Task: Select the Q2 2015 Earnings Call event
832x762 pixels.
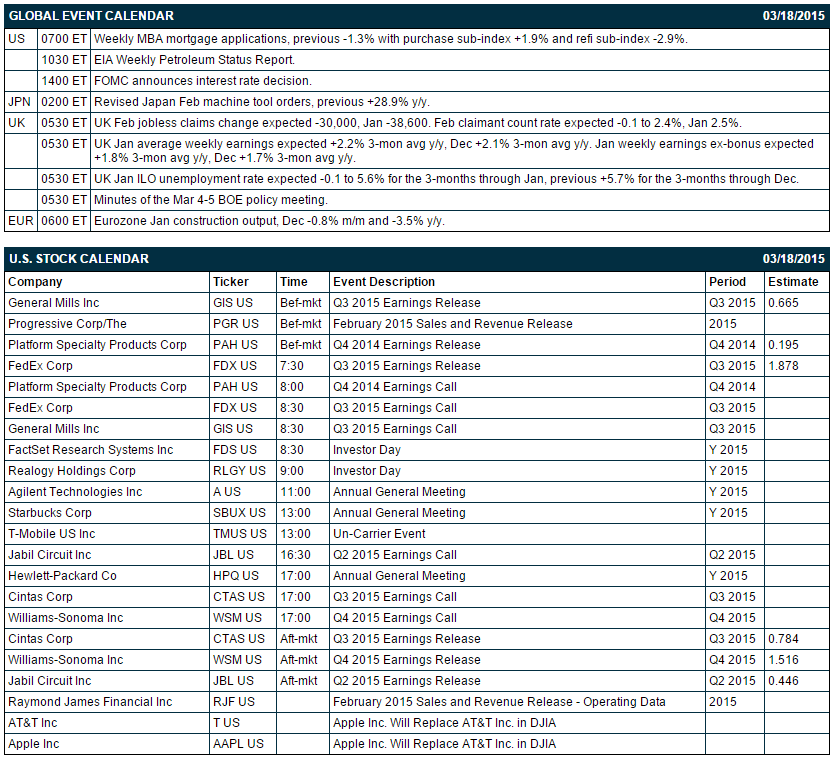Action: click(395, 555)
